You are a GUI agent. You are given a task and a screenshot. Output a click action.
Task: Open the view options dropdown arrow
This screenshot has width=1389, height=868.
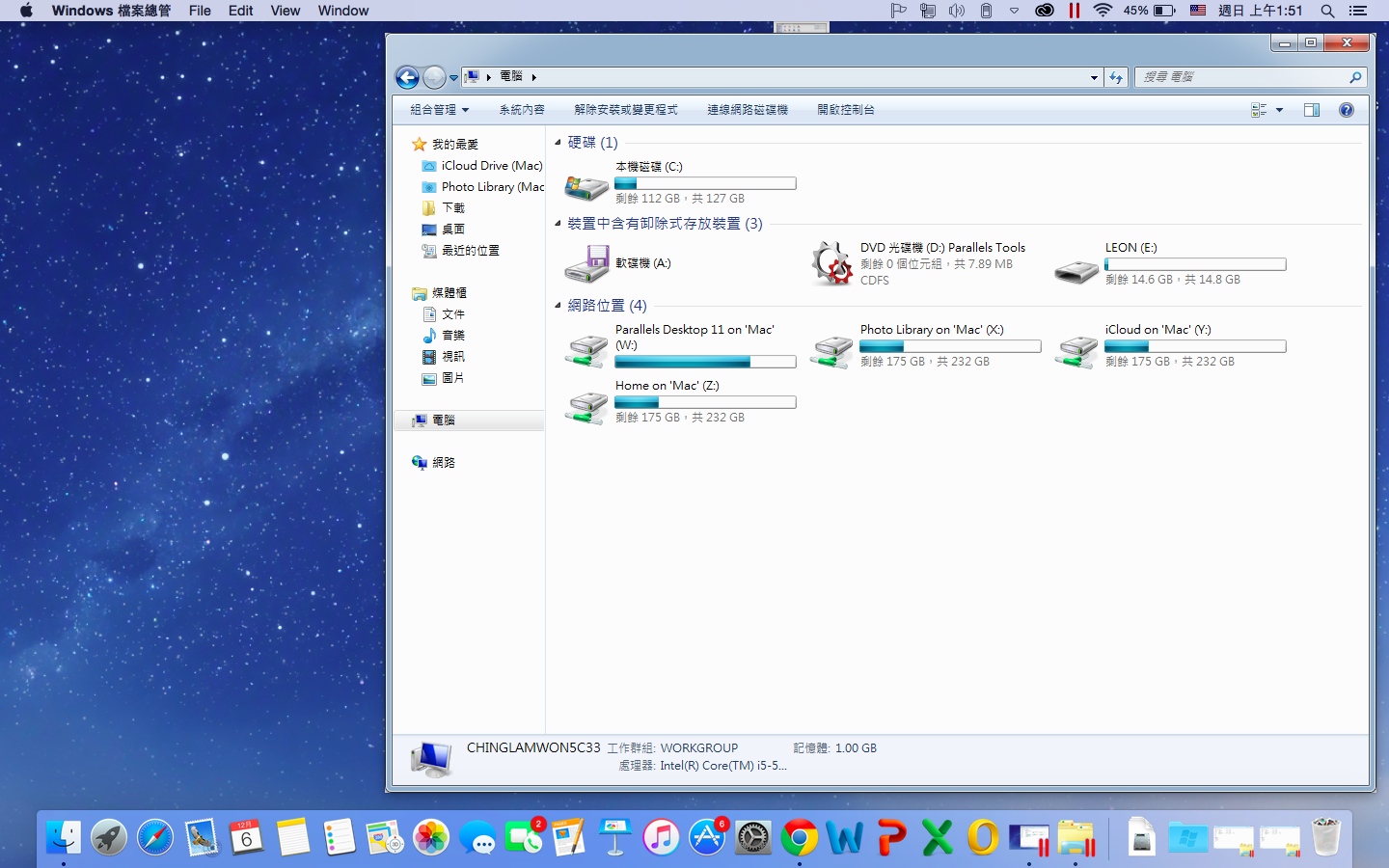(1280, 110)
